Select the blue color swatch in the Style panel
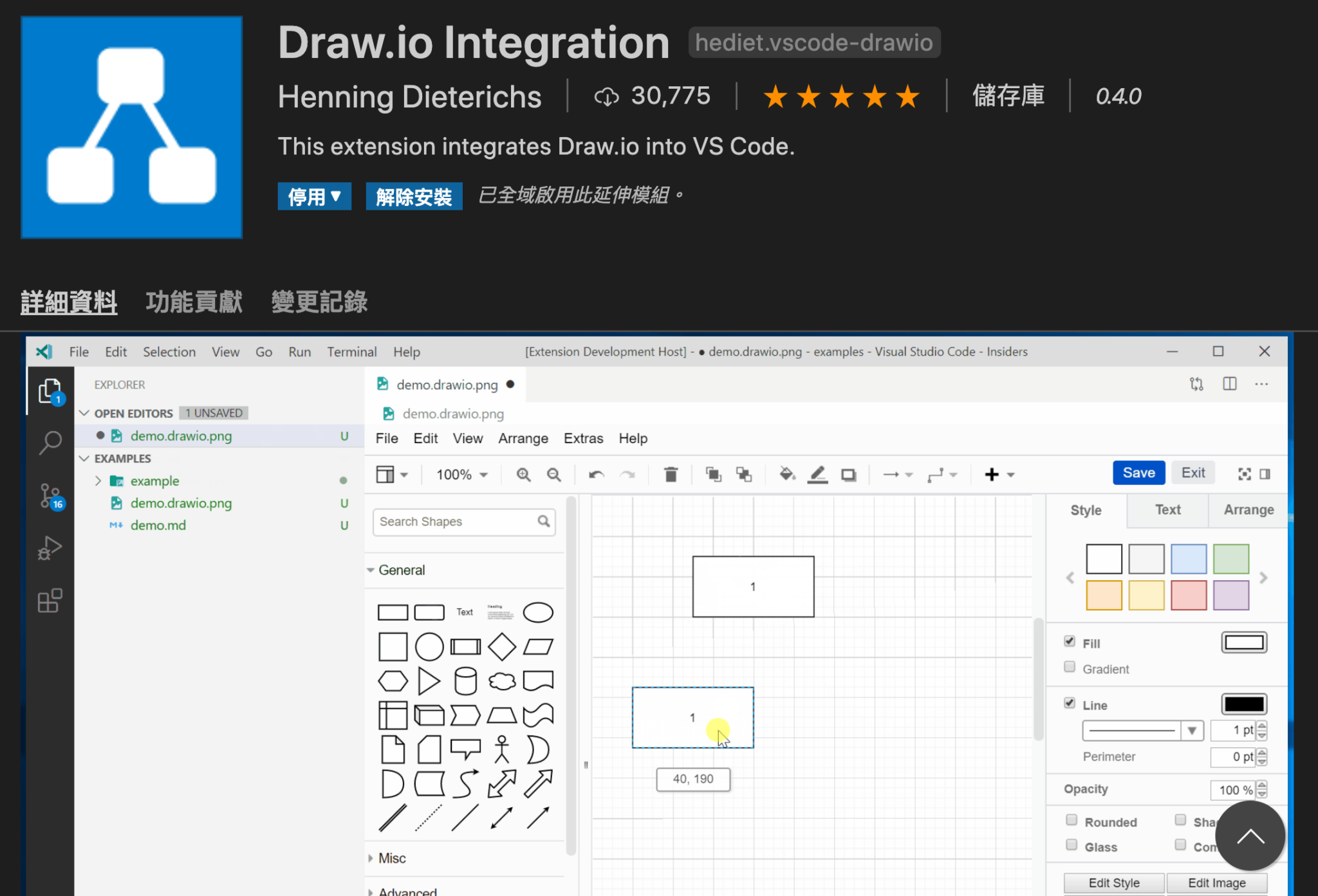Image resolution: width=1318 pixels, height=896 pixels. pyautogui.click(x=1188, y=558)
